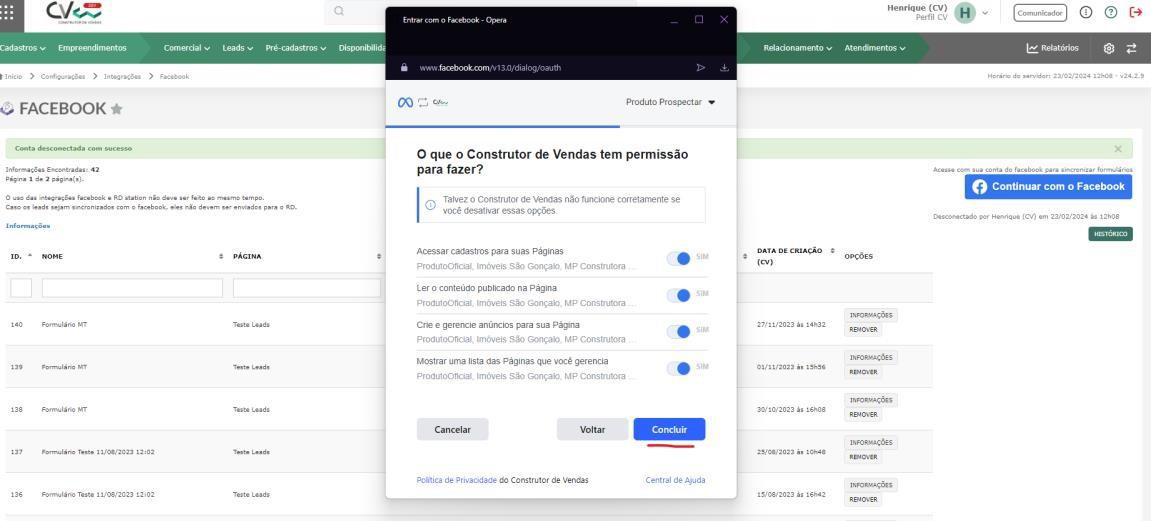Viewport: 1151px width, 521px height.
Task: Expand the Cadastros menu
Action: 23,48
